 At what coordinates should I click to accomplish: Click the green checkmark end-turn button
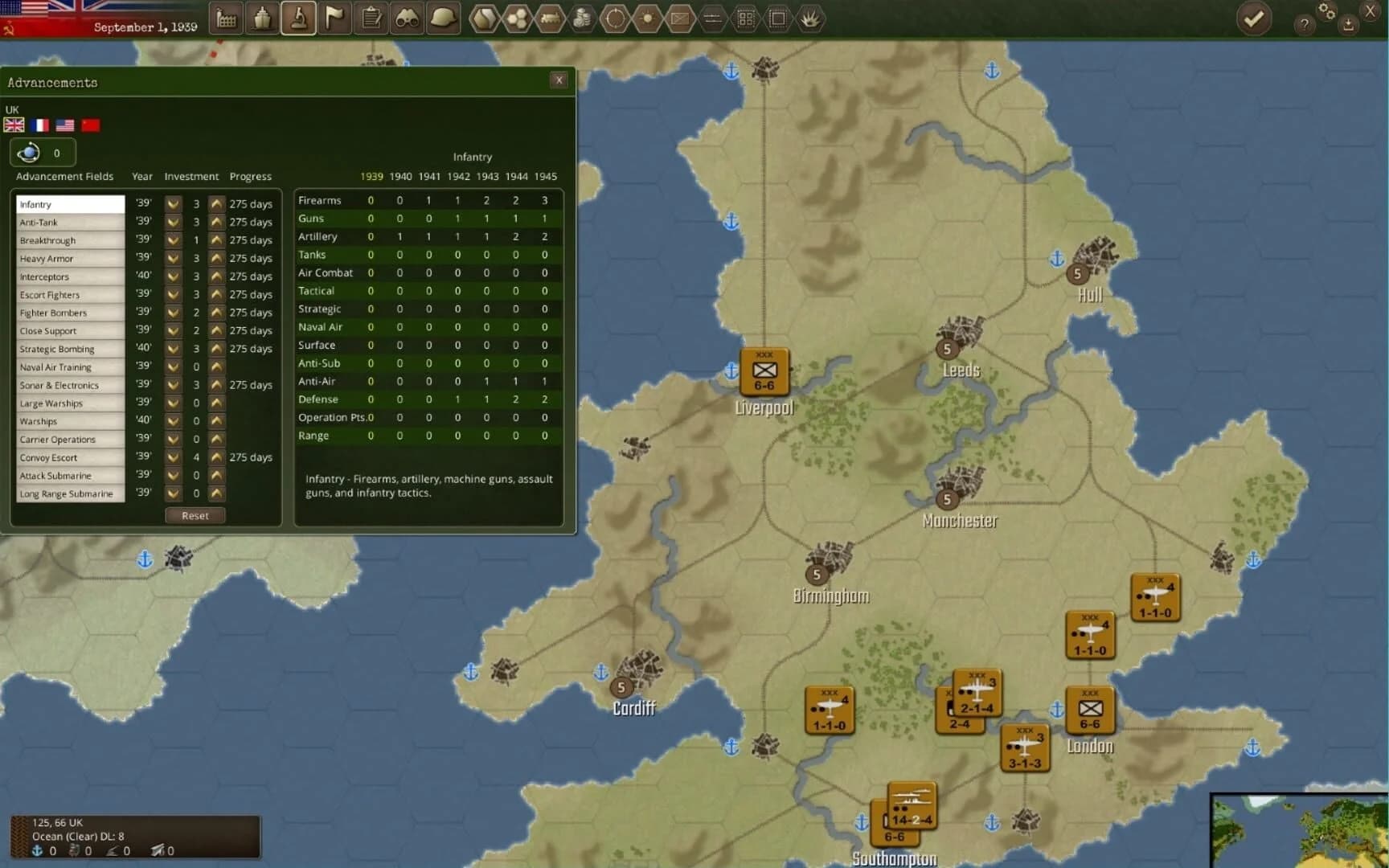[x=1254, y=18]
